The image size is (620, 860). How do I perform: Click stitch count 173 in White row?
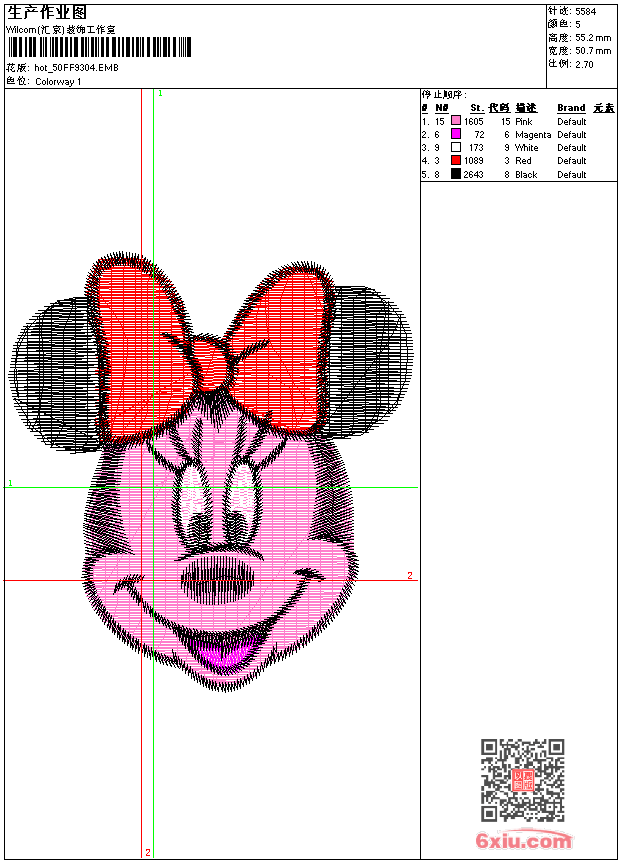pyautogui.click(x=476, y=148)
